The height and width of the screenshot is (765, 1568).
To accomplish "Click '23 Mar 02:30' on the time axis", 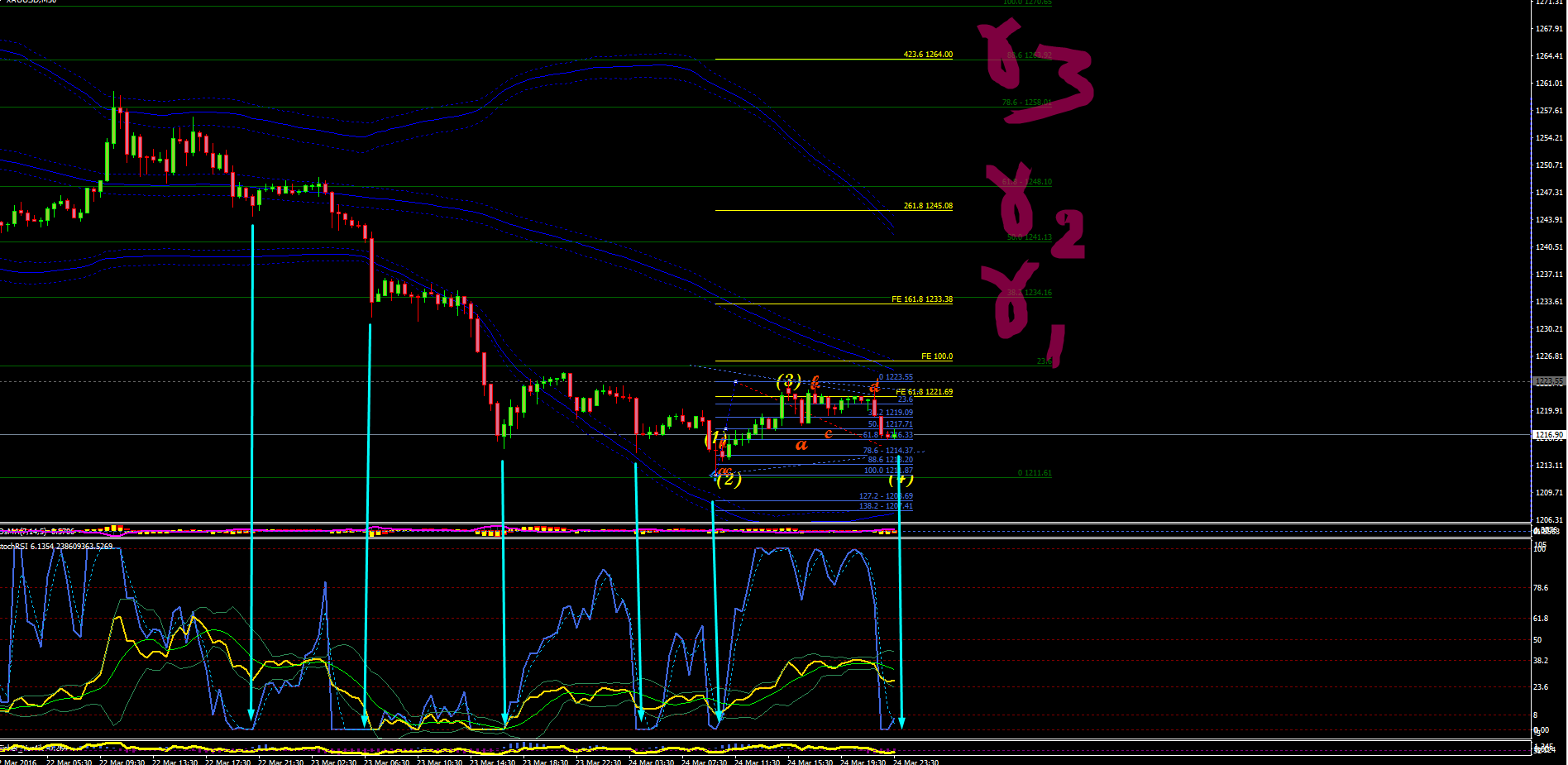I will [334, 762].
